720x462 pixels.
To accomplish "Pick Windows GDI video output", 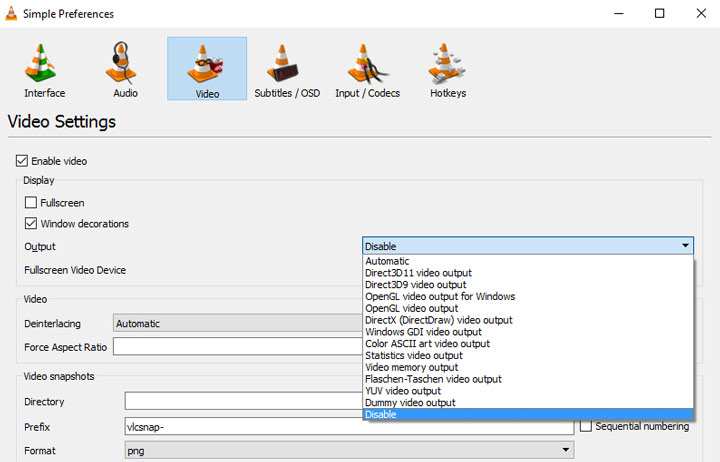I will [x=528, y=332].
